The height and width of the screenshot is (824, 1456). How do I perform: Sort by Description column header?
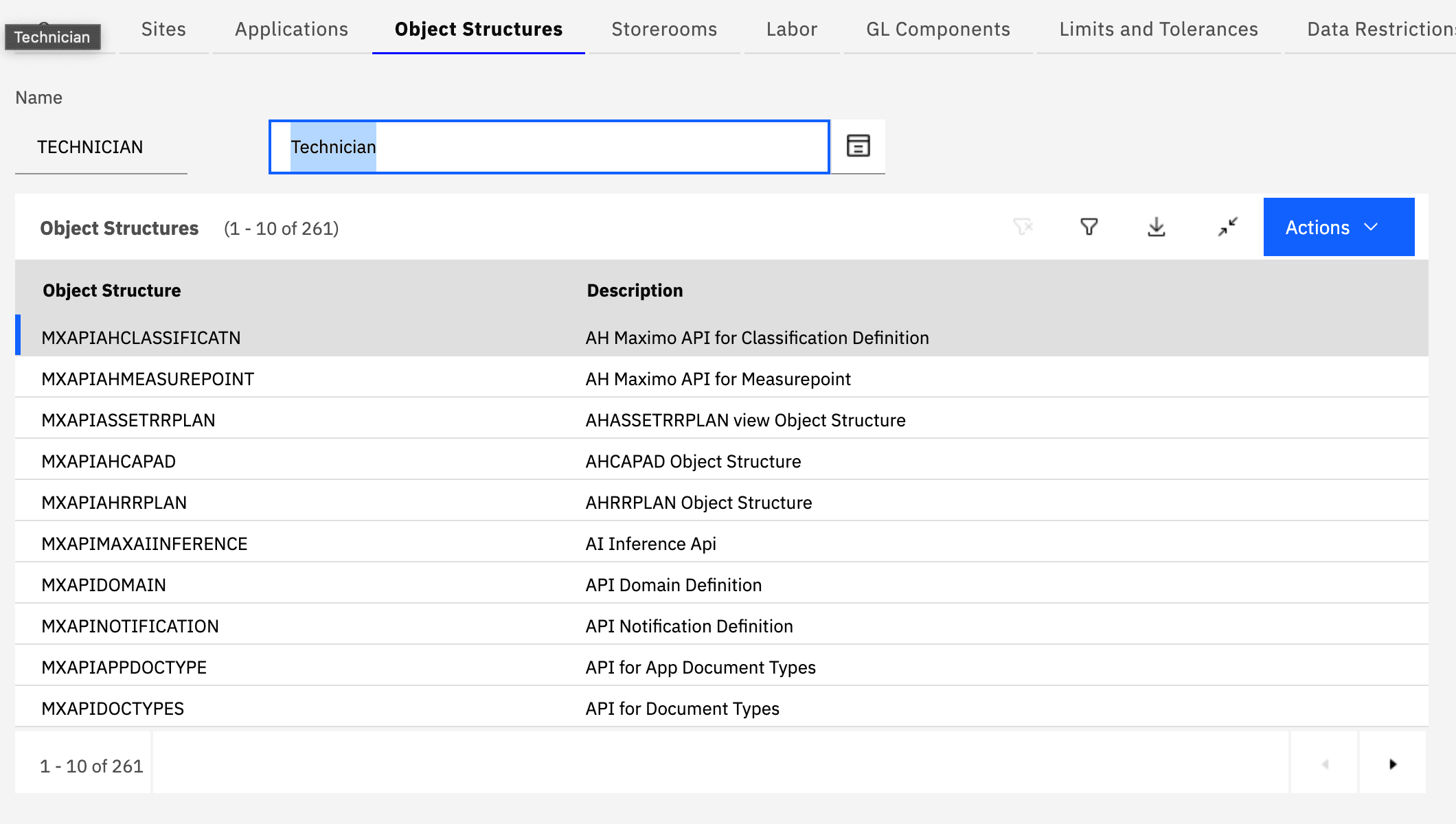tap(635, 290)
